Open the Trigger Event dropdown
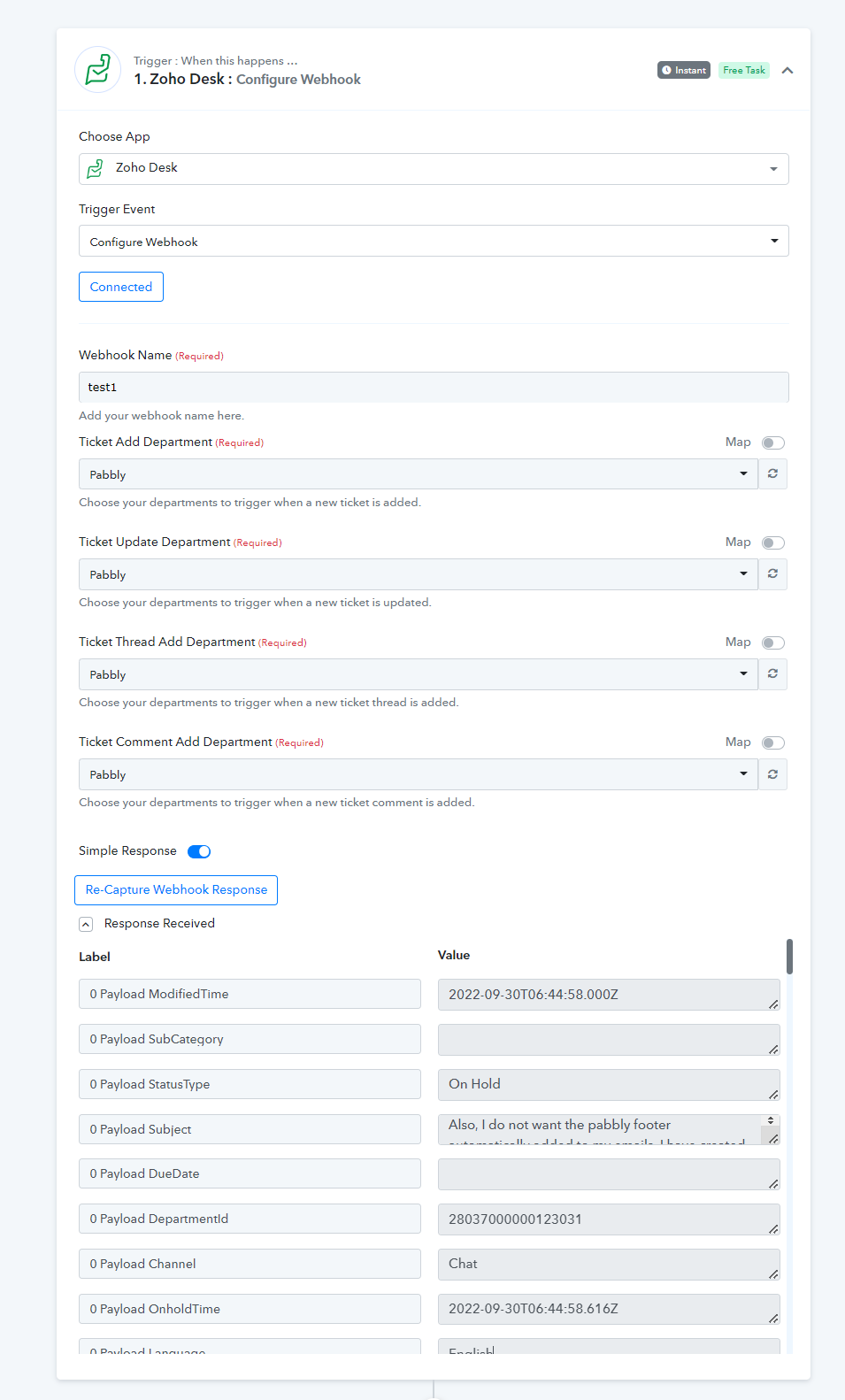Viewport: 845px width, 1400px height. (x=434, y=241)
